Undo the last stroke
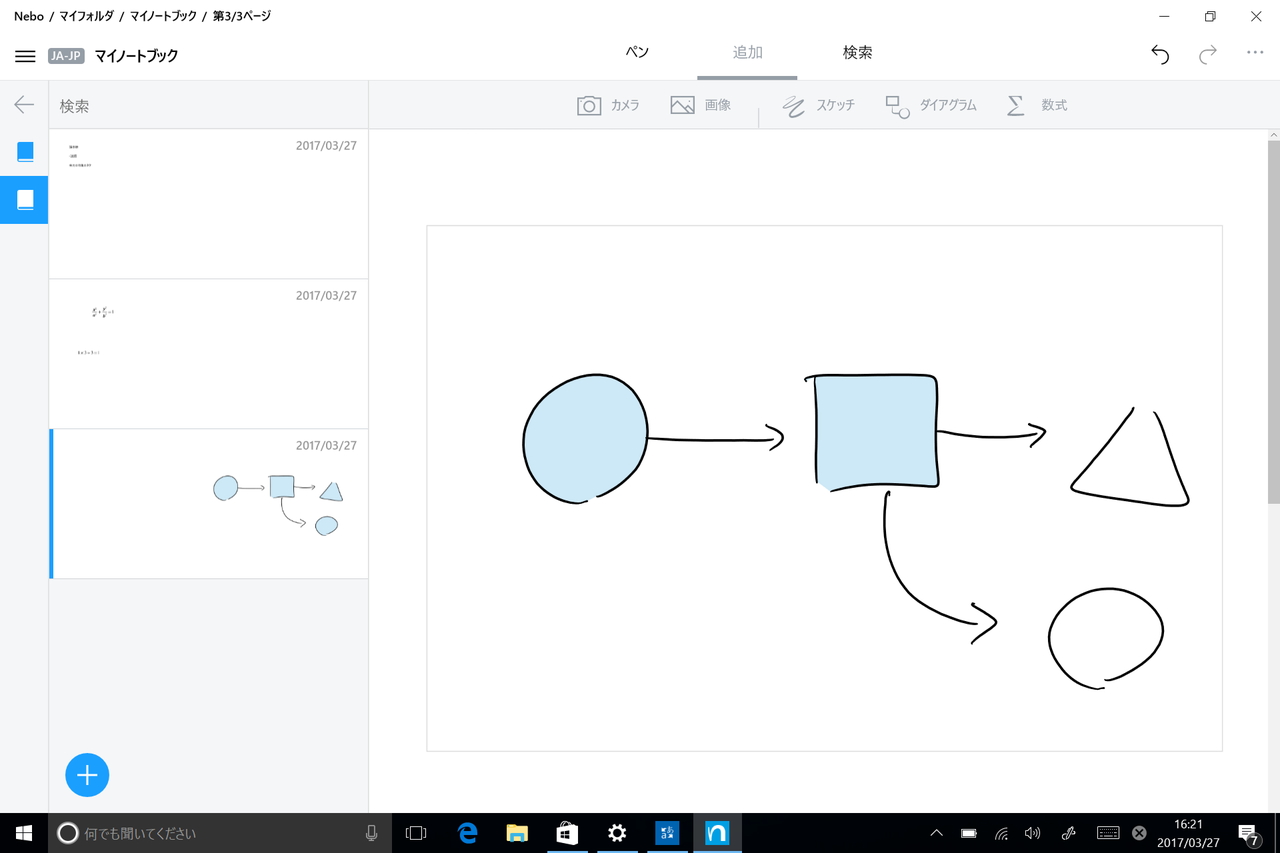Viewport: 1280px width, 853px height. click(x=1160, y=55)
